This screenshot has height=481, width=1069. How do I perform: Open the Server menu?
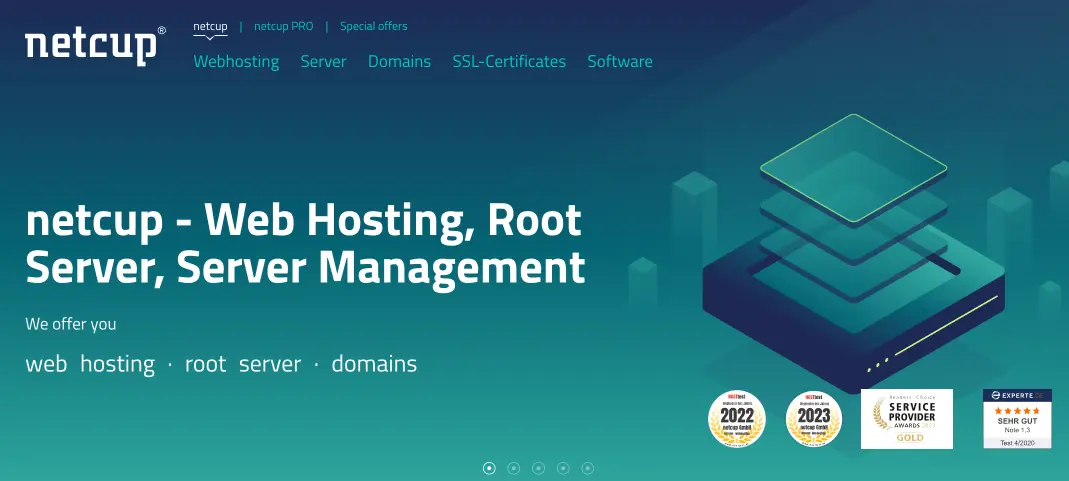(x=323, y=61)
